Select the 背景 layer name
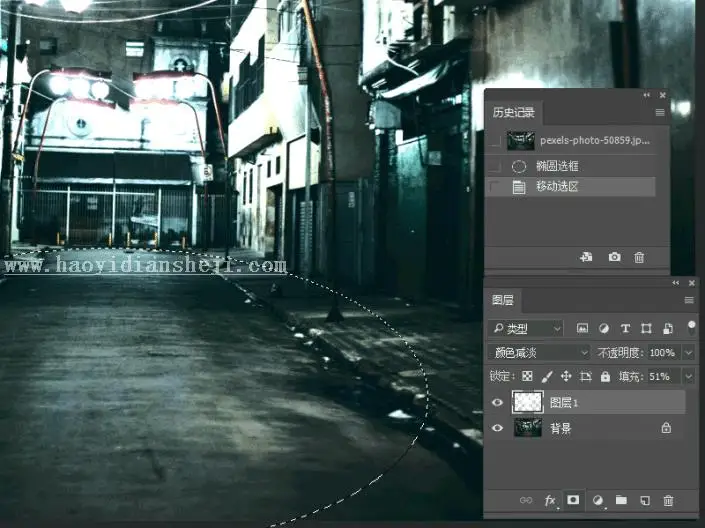Viewport: 705px width, 528px height. coord(561,428)
